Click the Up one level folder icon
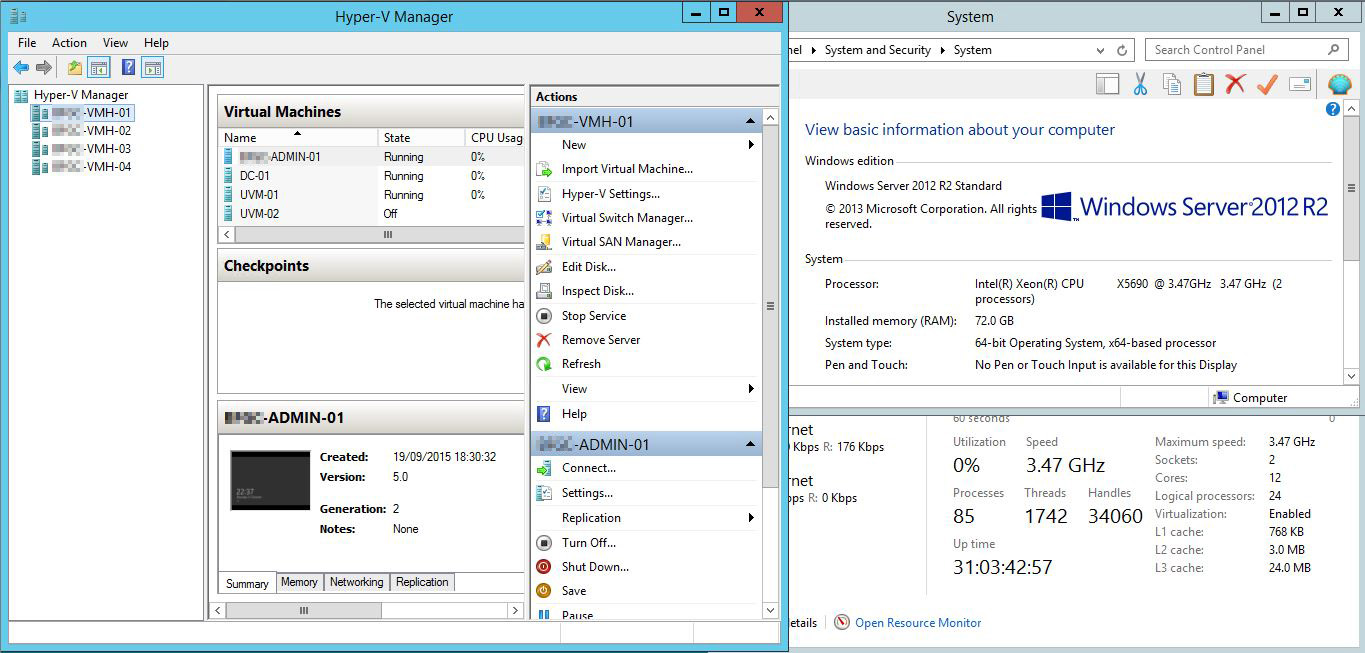 tap(75, 68)
